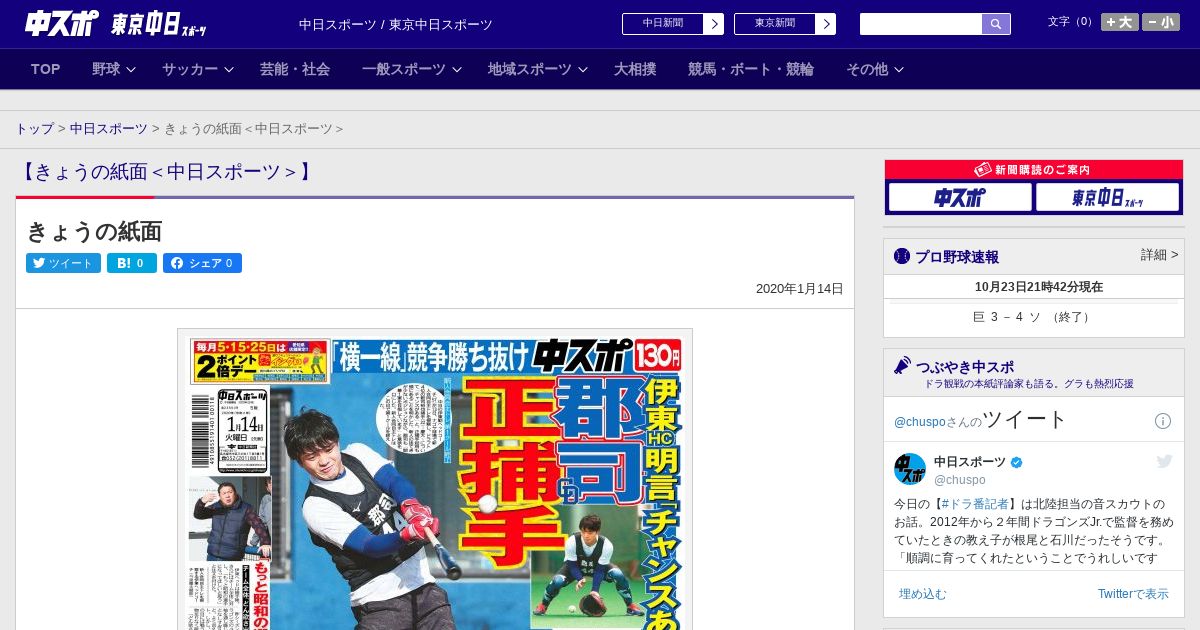Click the Hatena B! bookmark button
The width and height of the screenshot is (1200, 630).
pos(132,263)
